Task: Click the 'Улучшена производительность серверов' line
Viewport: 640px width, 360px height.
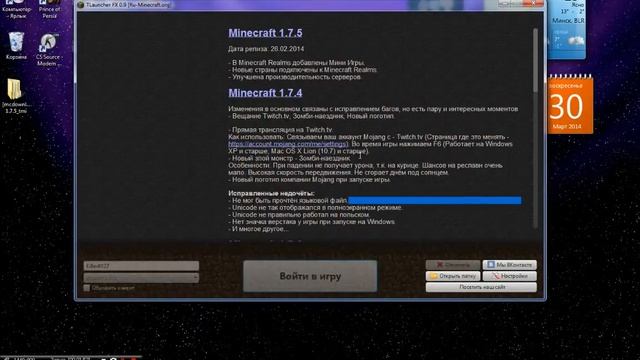Action: point(295,77)
